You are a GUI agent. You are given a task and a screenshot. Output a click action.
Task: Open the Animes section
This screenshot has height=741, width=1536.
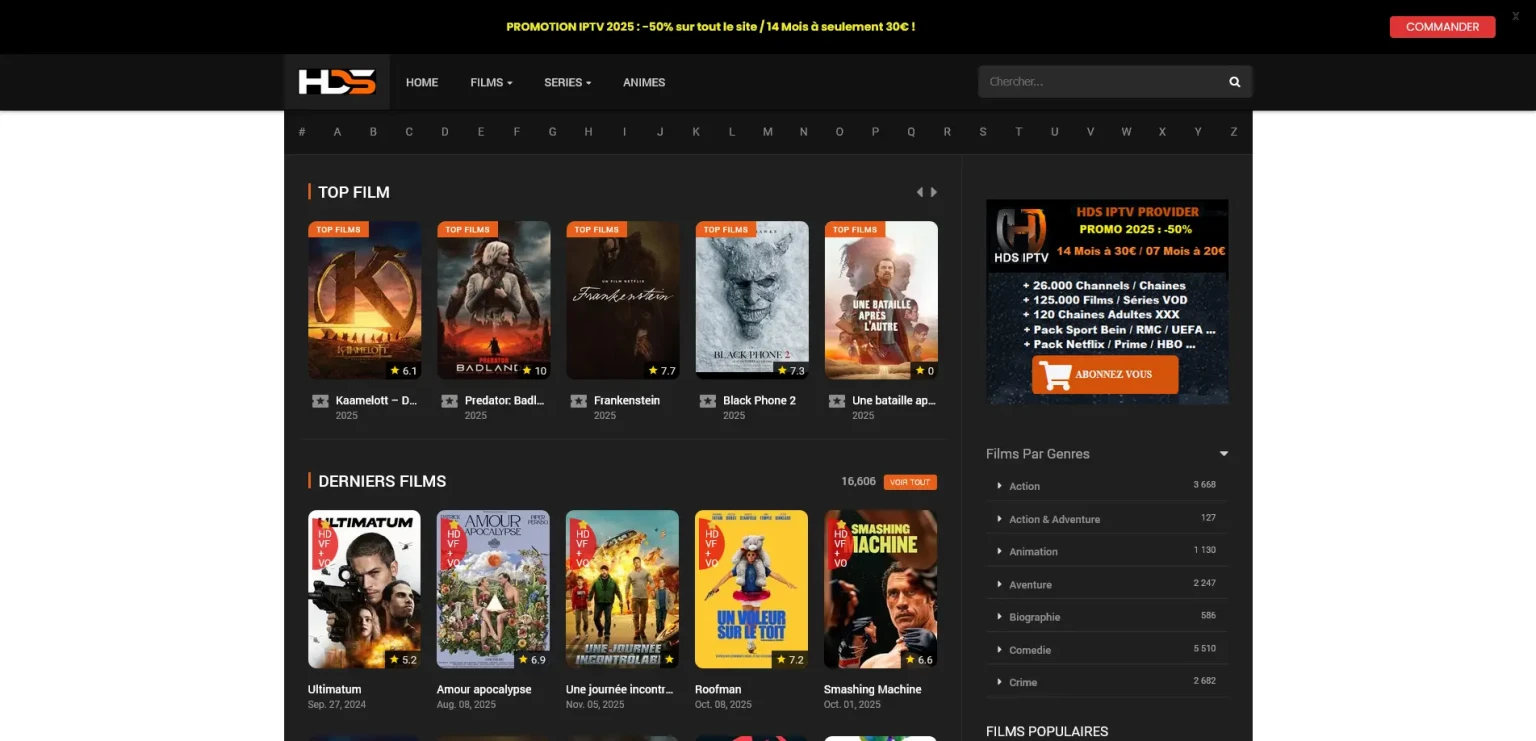644,82
